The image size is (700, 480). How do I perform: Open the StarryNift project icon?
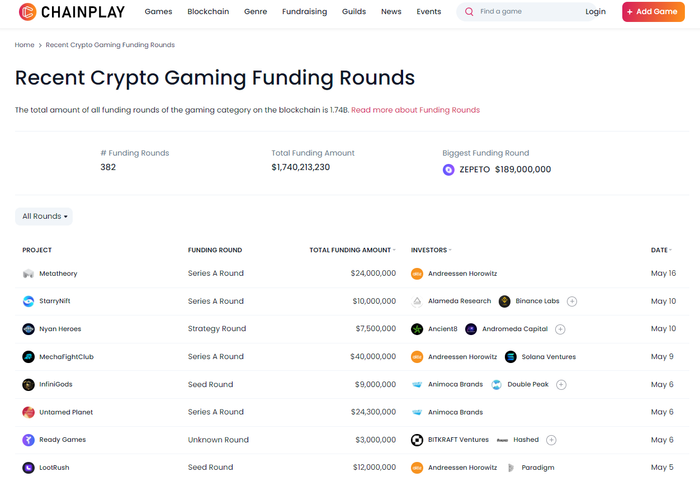pos(28,301)
